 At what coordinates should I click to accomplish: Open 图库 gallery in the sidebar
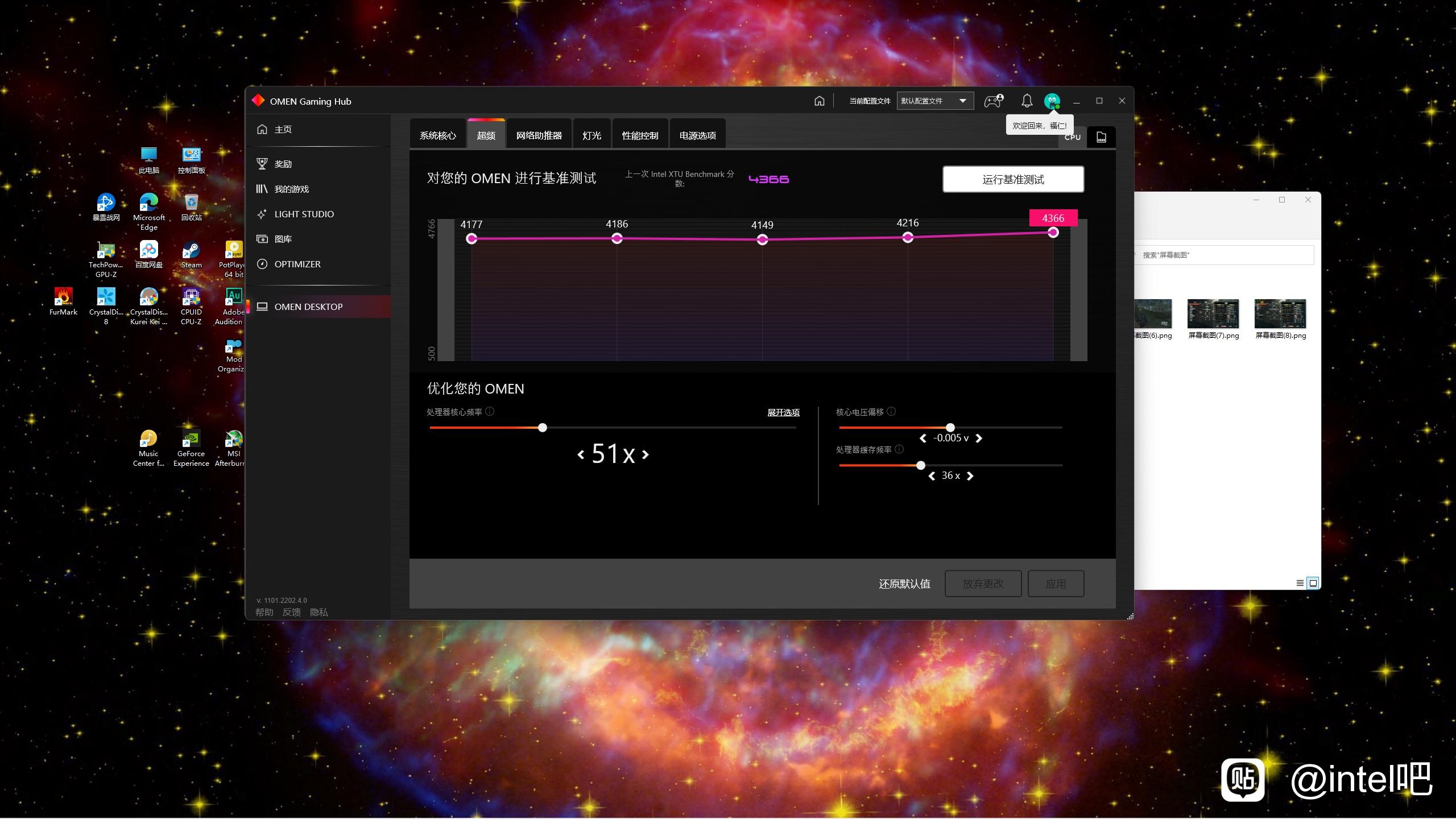point(318,239)
